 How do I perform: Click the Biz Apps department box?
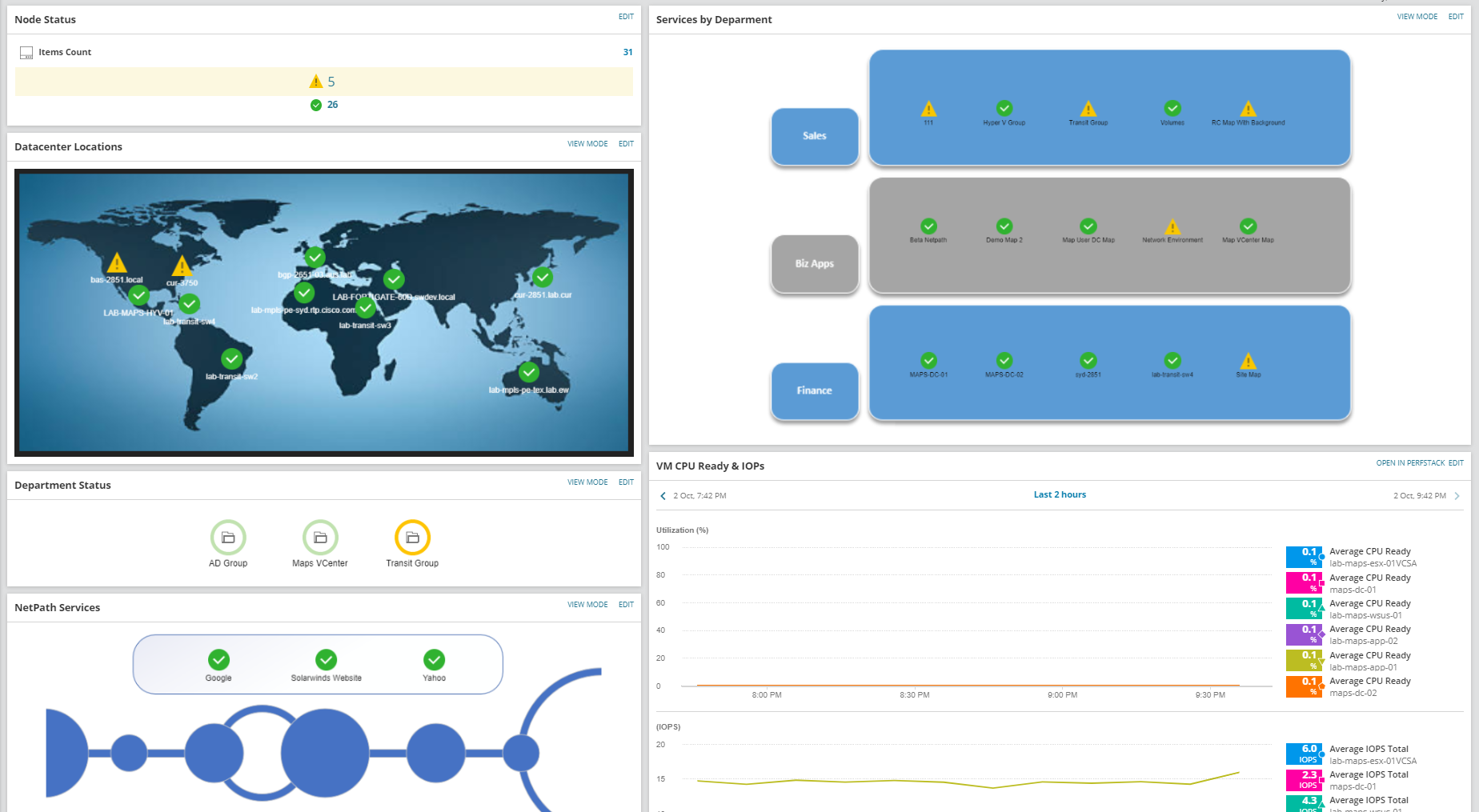coord(815,263)
